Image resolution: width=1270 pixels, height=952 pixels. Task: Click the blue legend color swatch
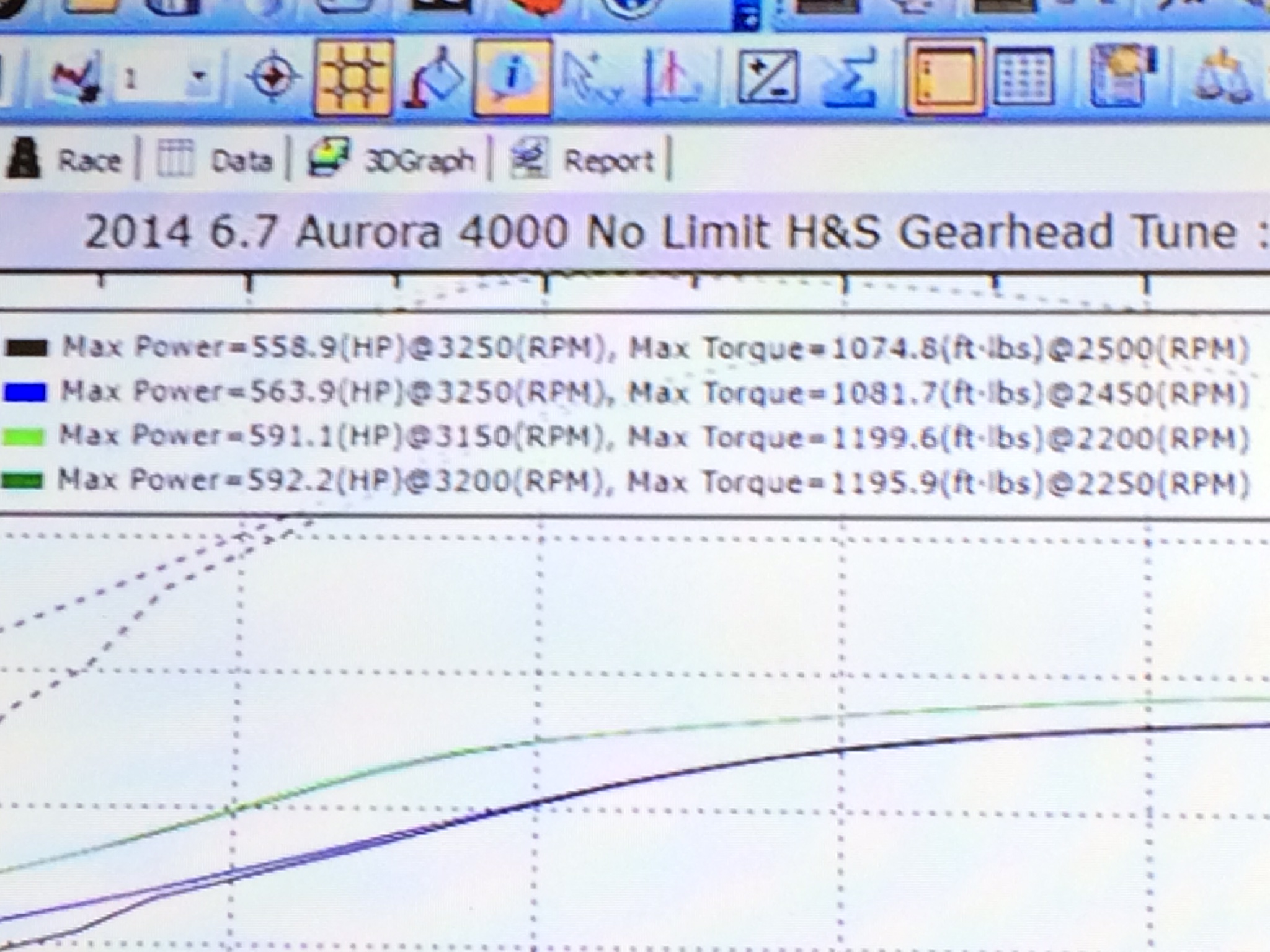pos(25,393)
